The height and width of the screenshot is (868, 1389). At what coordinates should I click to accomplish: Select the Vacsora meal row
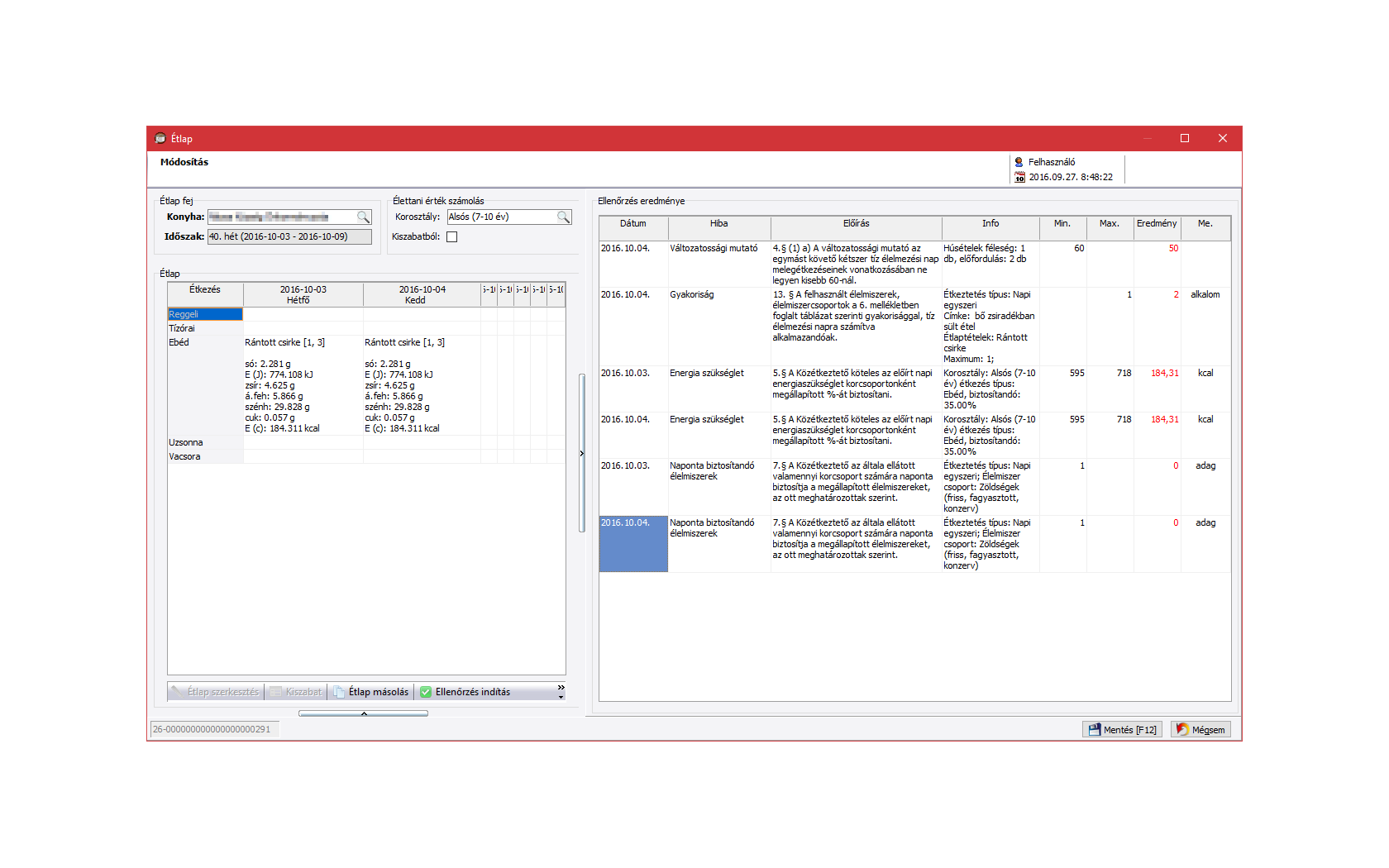185,457
